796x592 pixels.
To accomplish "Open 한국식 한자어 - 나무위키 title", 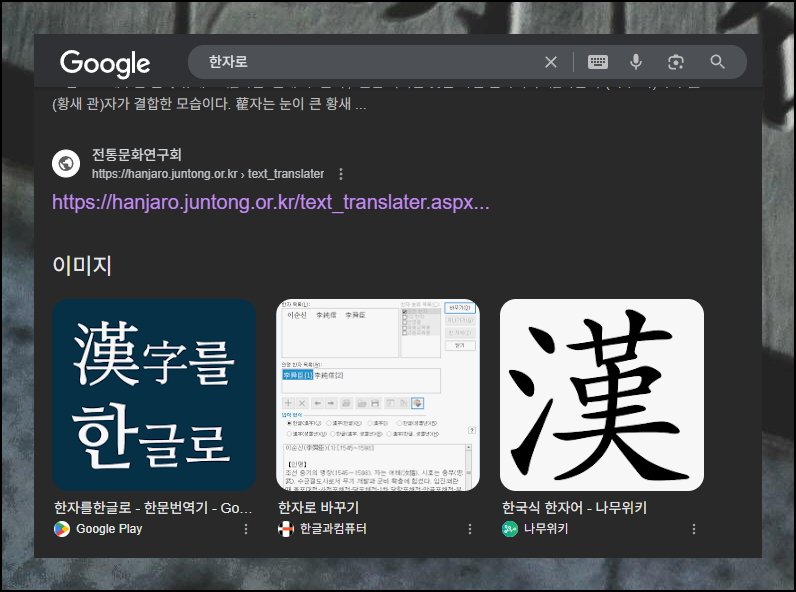I will point(575,508).
